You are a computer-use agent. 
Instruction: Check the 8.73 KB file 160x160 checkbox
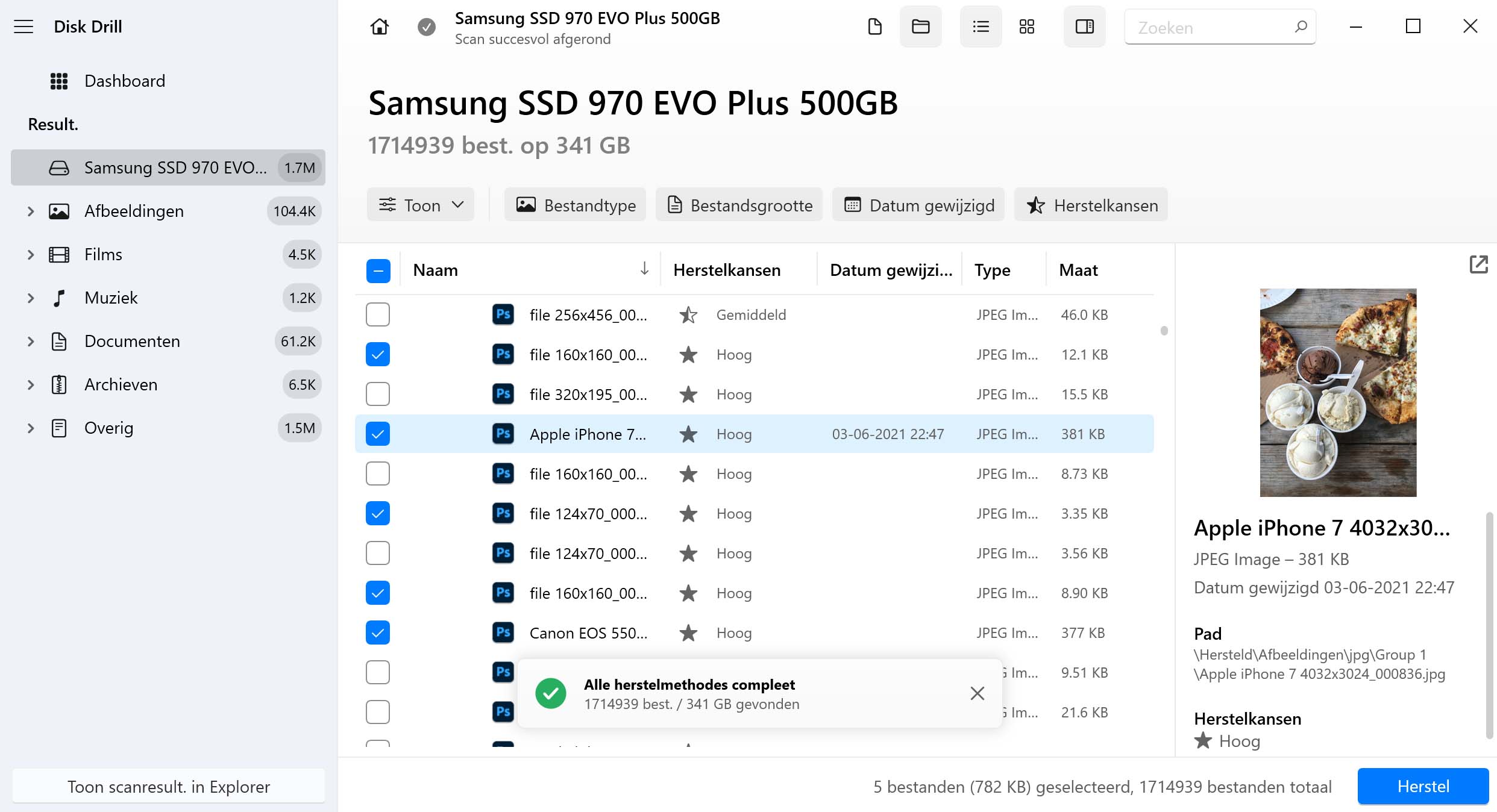378,473
